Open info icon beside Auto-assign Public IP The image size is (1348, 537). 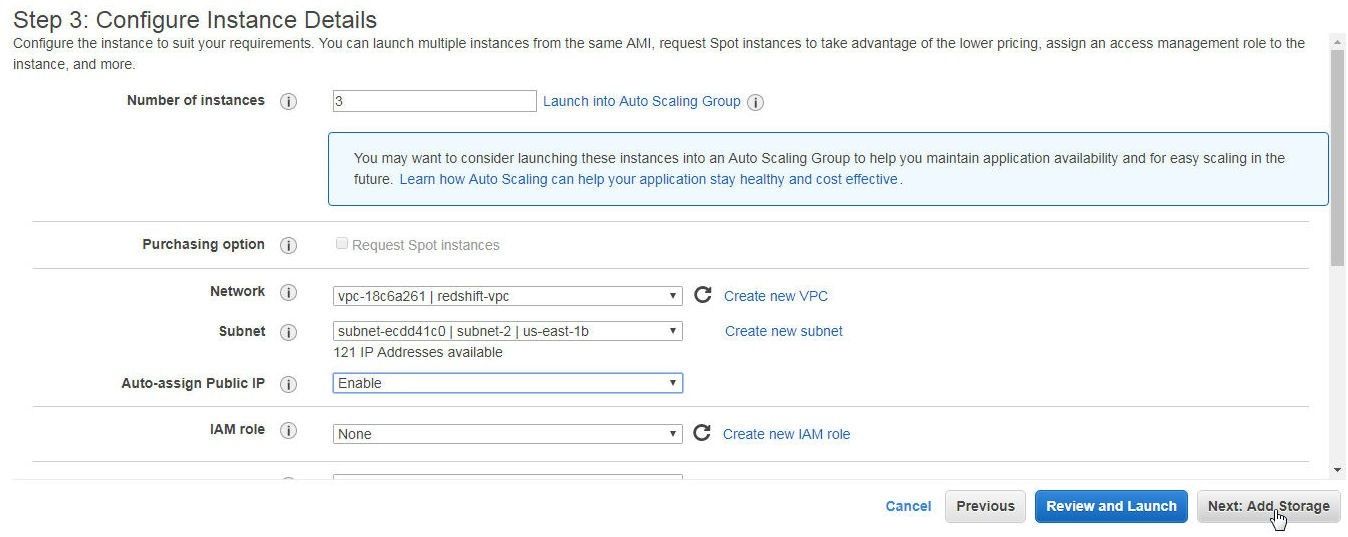pyautogui.click(x=289, y=384)
